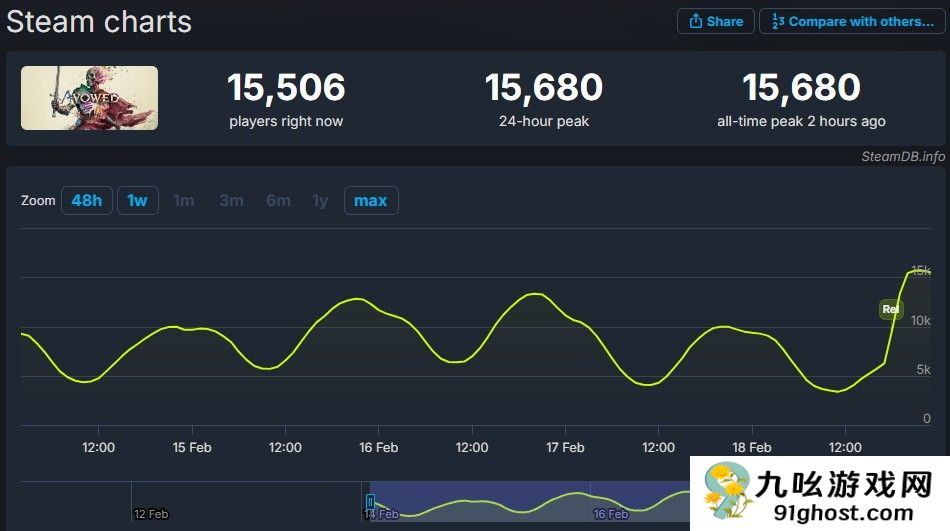Click the 10k y-axis label
This screenshot has height=531, width=950.
[920, 321]
